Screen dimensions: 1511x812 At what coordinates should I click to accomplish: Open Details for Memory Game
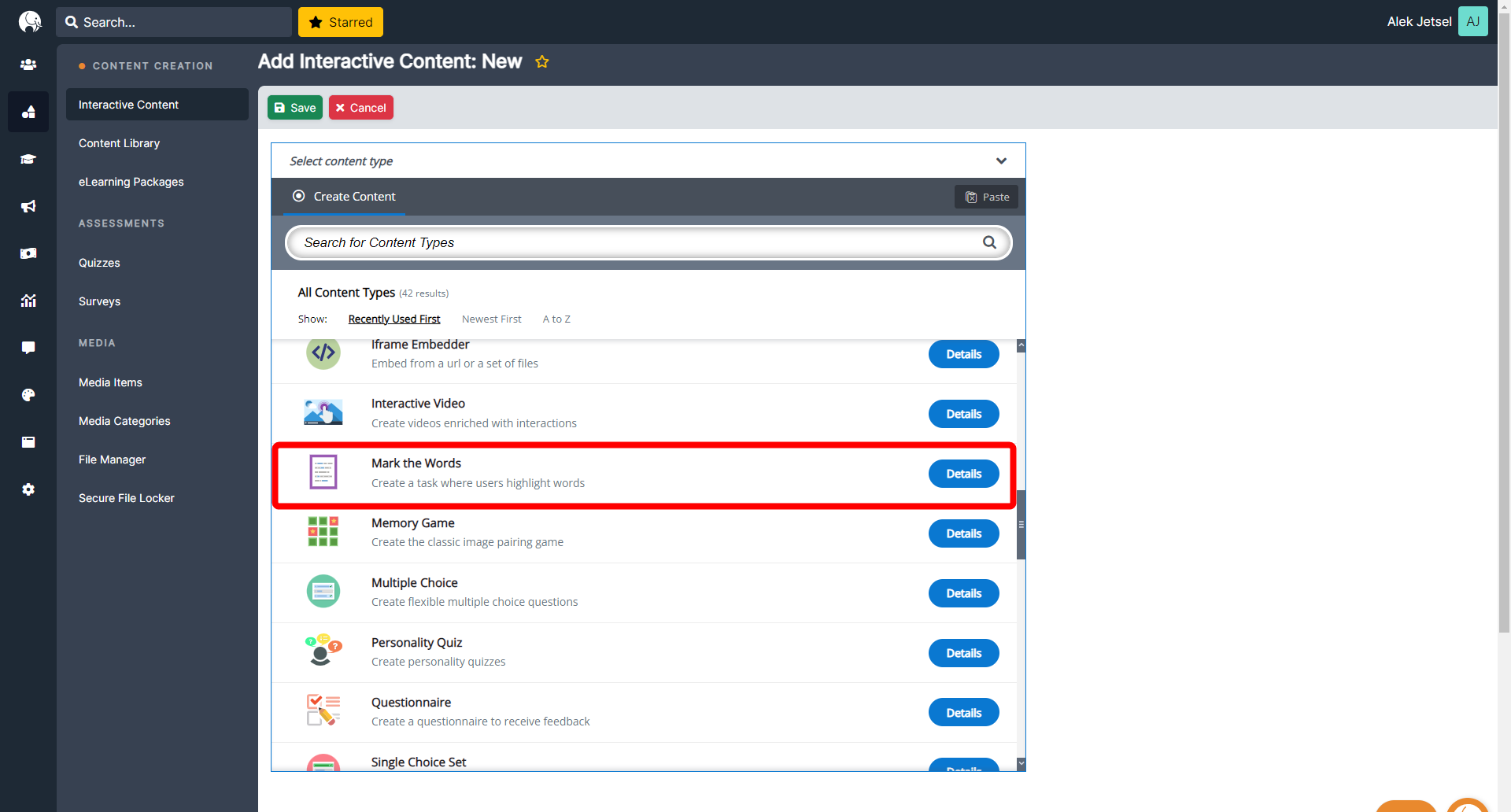pos(964,533)
